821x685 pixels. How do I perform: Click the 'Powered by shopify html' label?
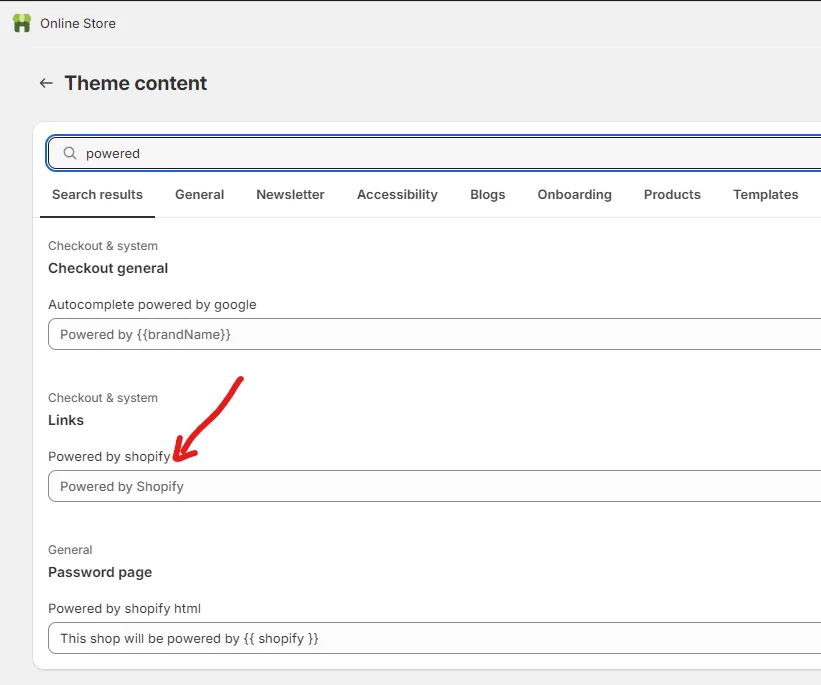(124, 608)
